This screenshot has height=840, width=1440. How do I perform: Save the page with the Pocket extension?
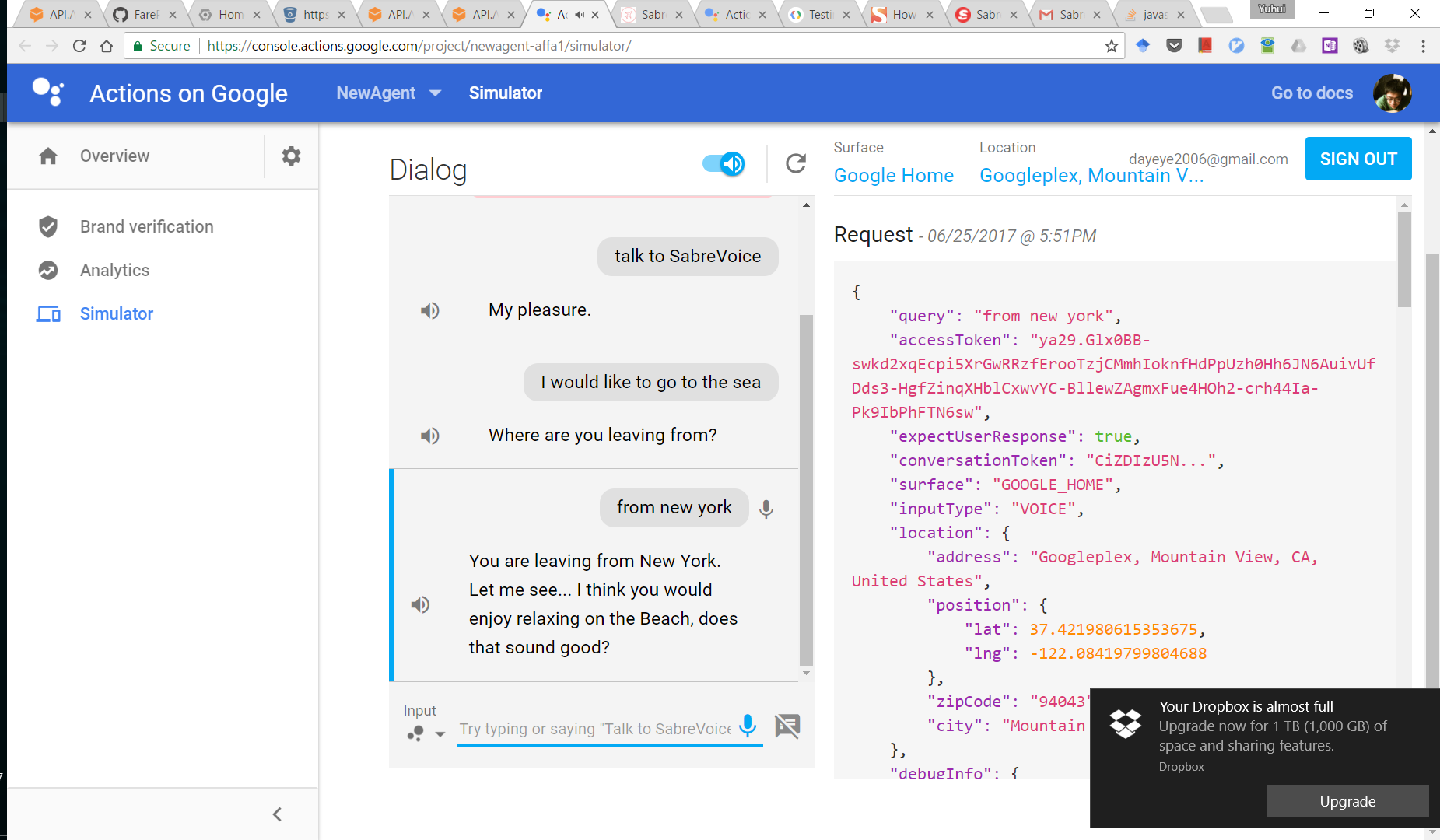pos(1174,46)
